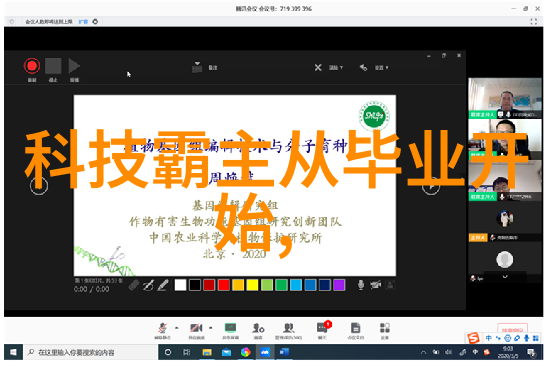This screenshot has height=367, width=550.
Task: Start recording with the red Record button
Action: coord(32,66)
